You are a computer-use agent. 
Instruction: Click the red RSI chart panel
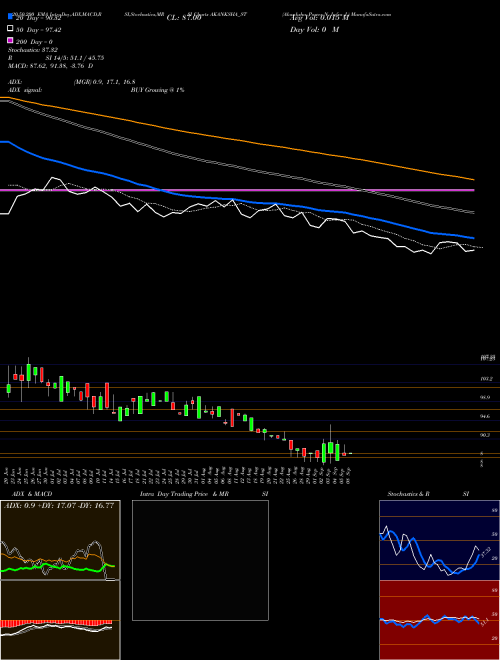pyautogui.click(x=439, y=620)
